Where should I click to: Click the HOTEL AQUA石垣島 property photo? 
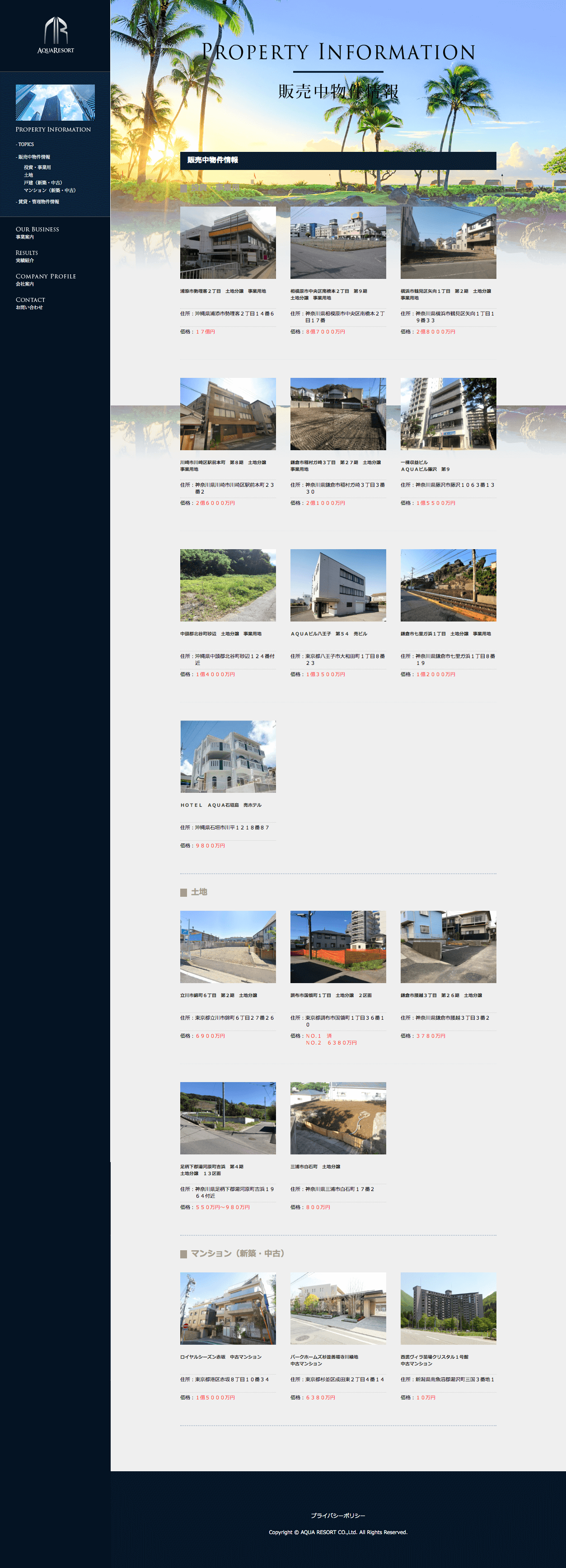tap(228, 757)
